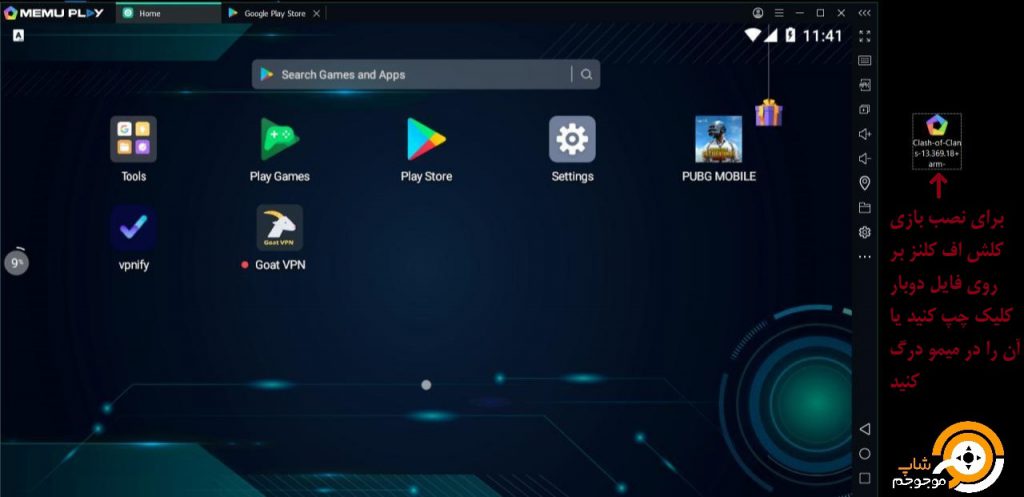Screen dimensions: 1024x497
Task: Open the MEmu account profile icon
Action: pyautogui.click(x=758, y=13)
